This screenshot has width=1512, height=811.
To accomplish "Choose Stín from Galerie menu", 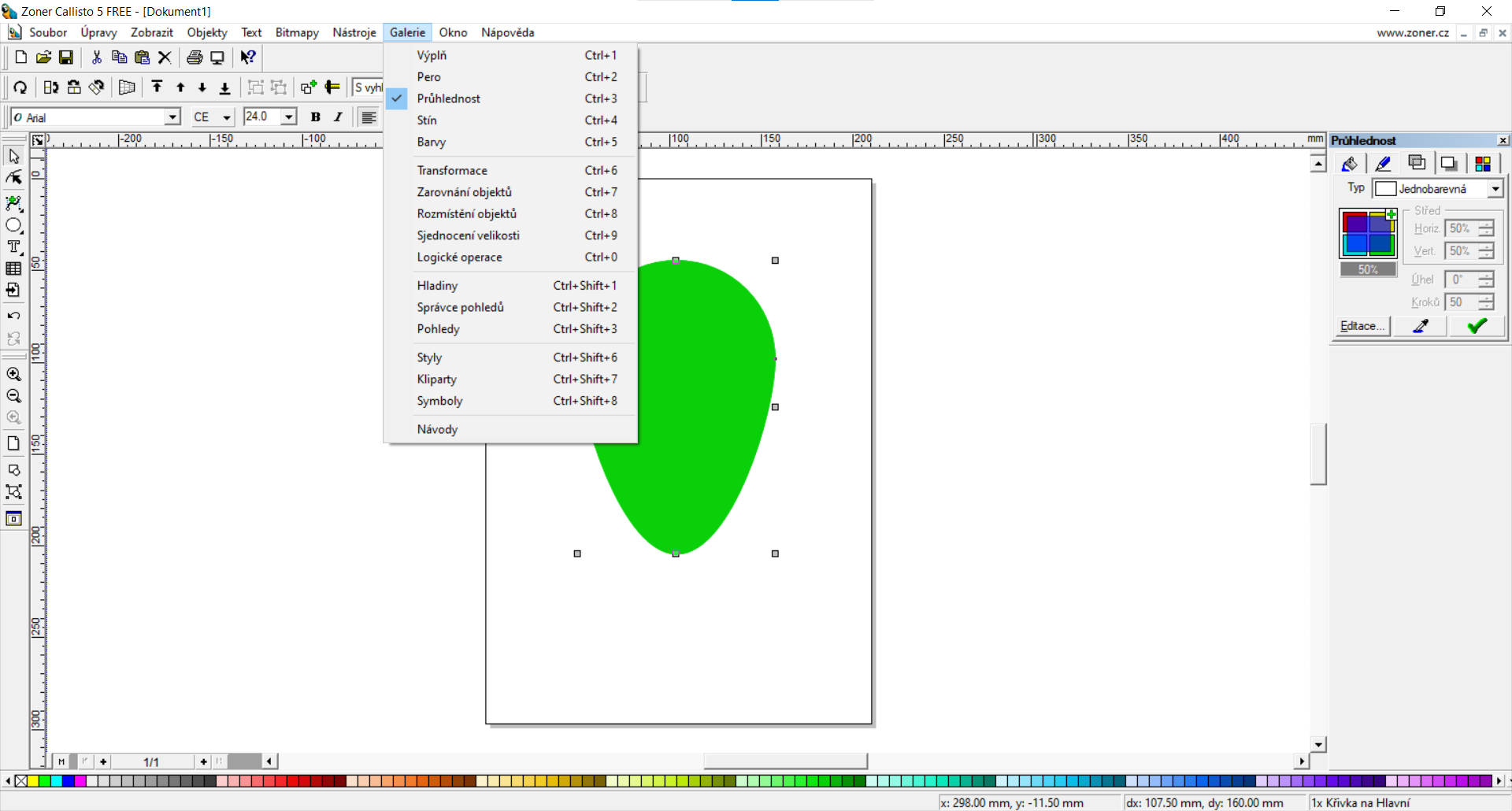I will pyautogui.click(x=510, y=120).
